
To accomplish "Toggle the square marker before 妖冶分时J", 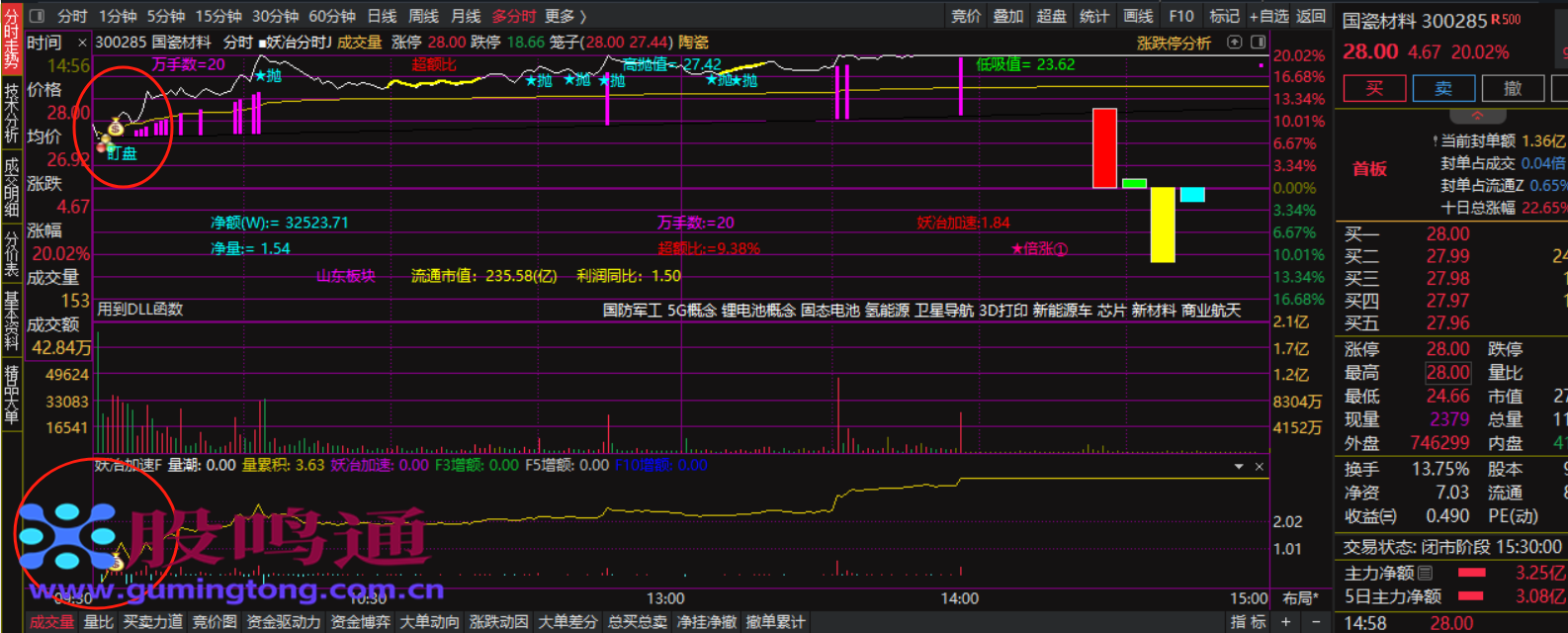I will [262, 43].
